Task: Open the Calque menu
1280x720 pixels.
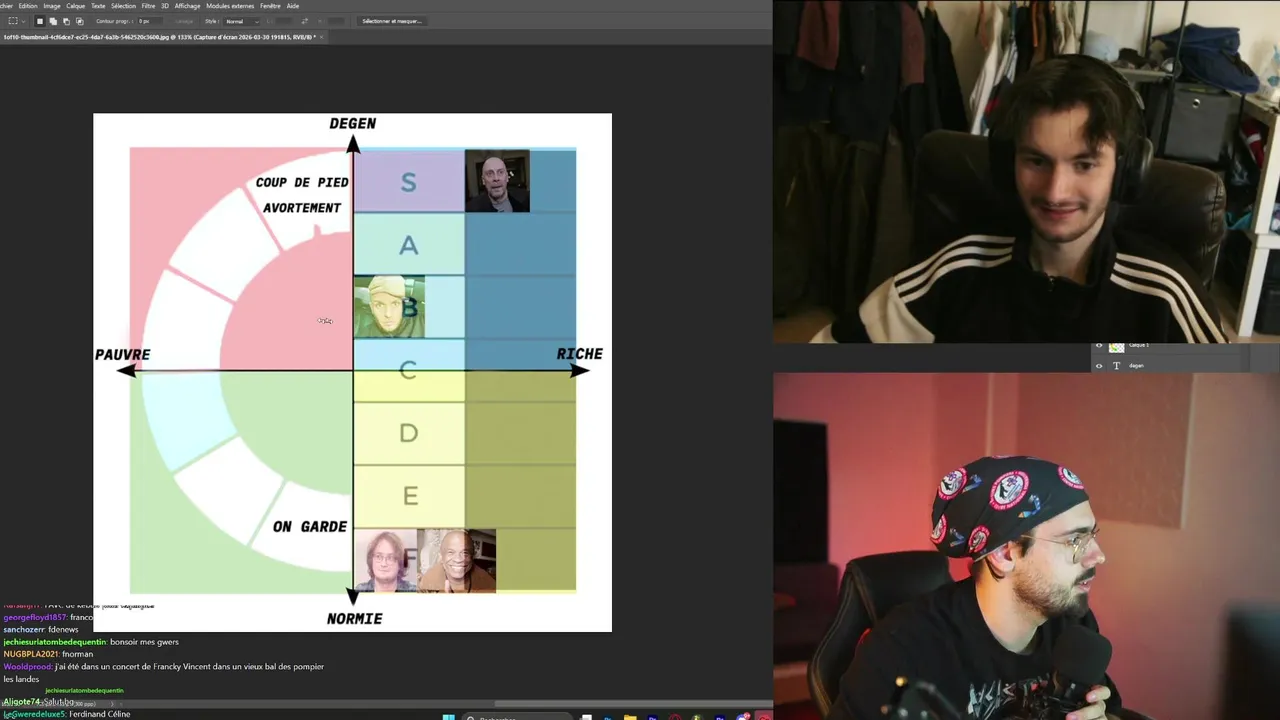Action: tap(76, 6)
